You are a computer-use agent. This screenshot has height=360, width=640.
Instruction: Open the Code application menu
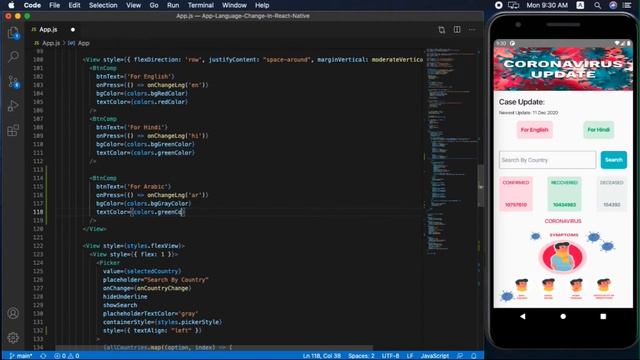(x=32, y=5)
